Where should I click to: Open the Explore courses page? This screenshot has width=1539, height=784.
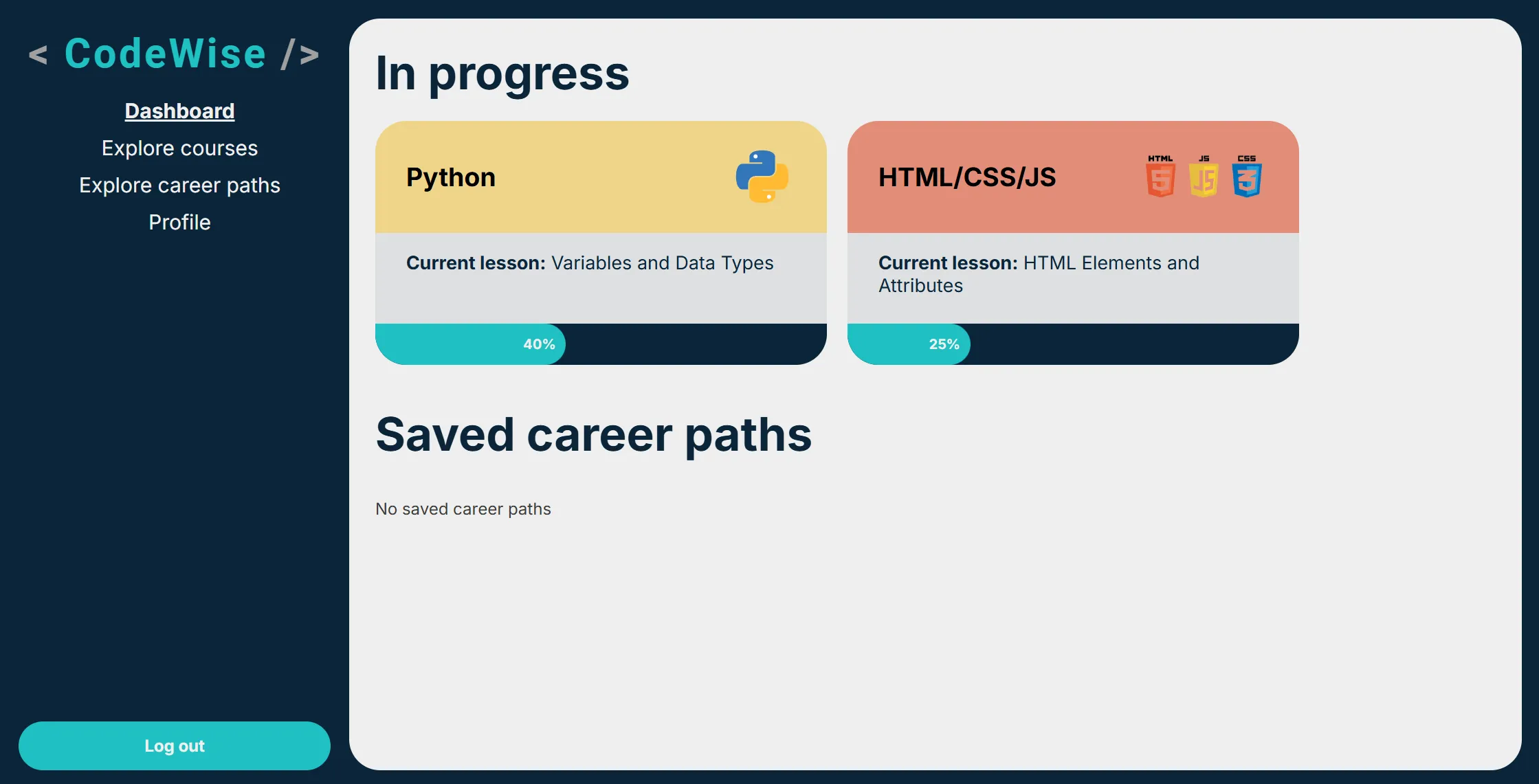tap(179, 148)
